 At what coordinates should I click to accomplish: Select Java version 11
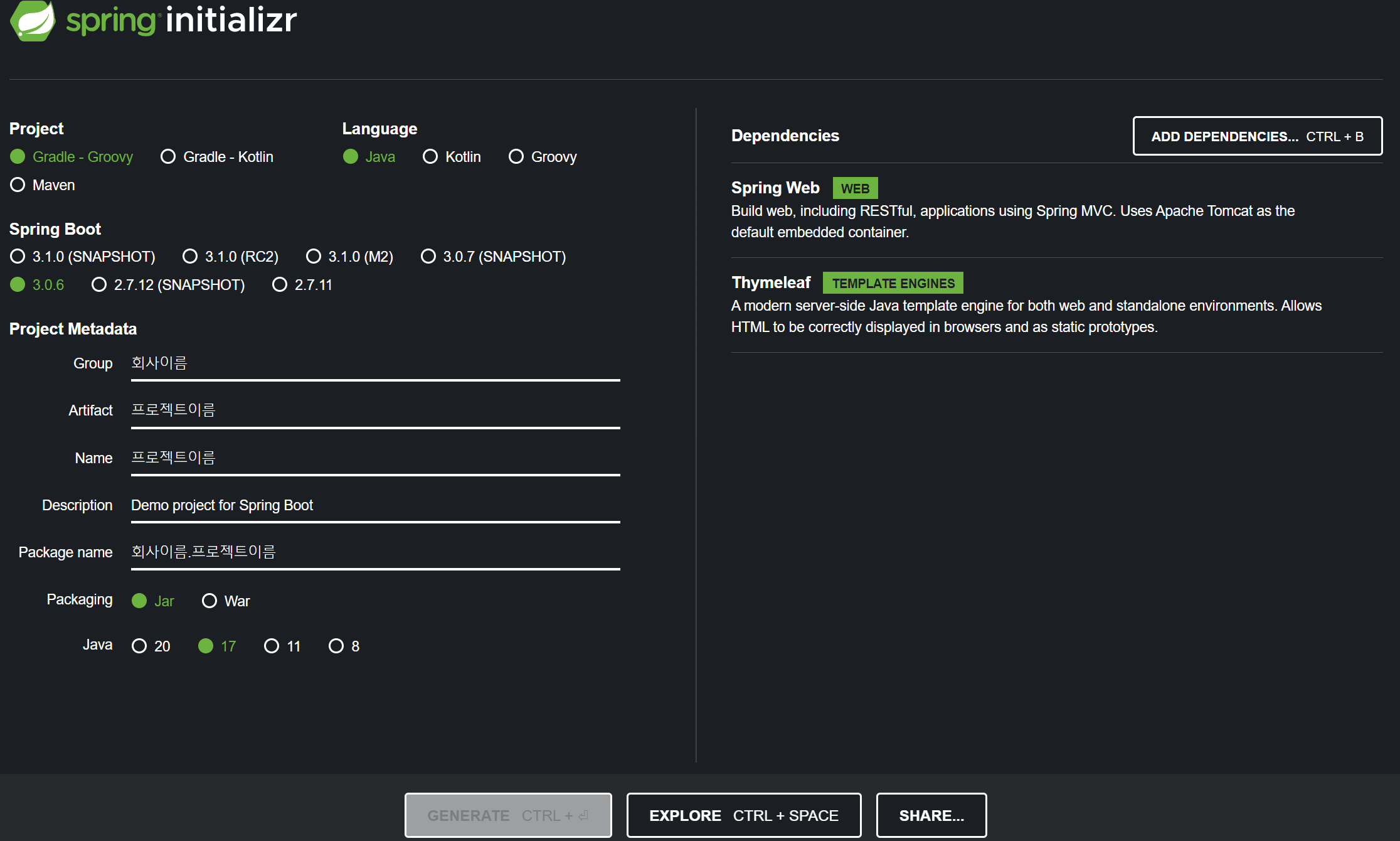[272, 646]
